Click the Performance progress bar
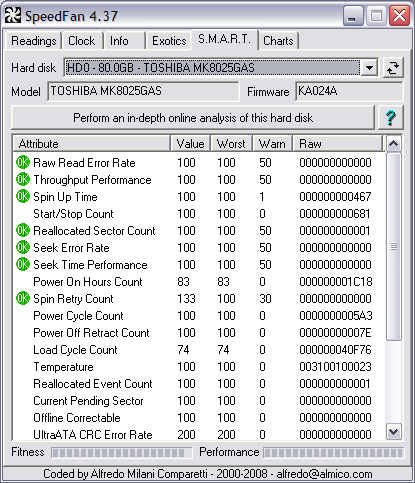 (333, 453)
